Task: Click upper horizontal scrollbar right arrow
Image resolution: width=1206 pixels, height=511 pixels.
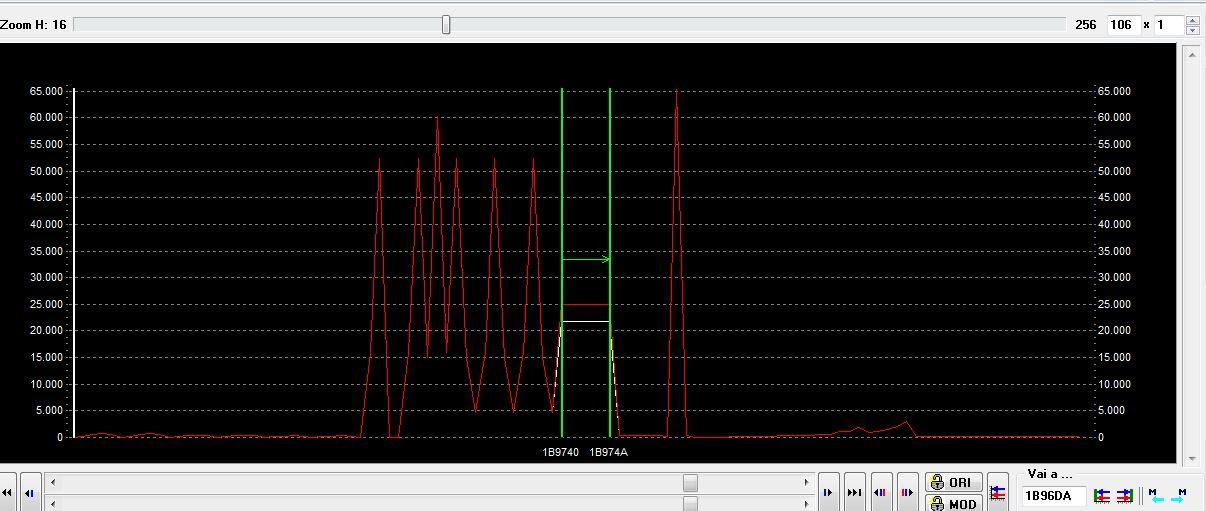Action: pos(806,482)
